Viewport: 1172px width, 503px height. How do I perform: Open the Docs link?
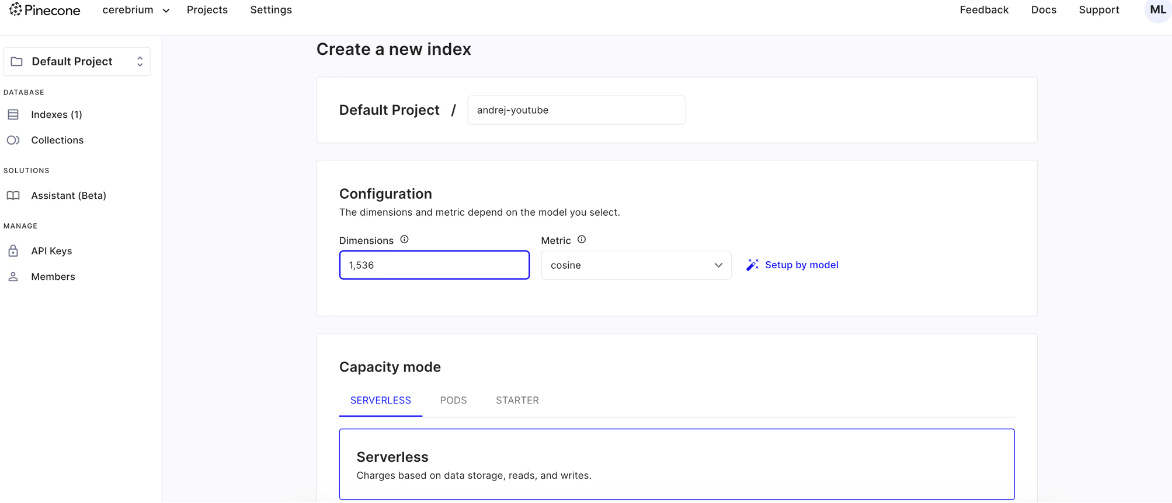click(x=1043, y=10)
